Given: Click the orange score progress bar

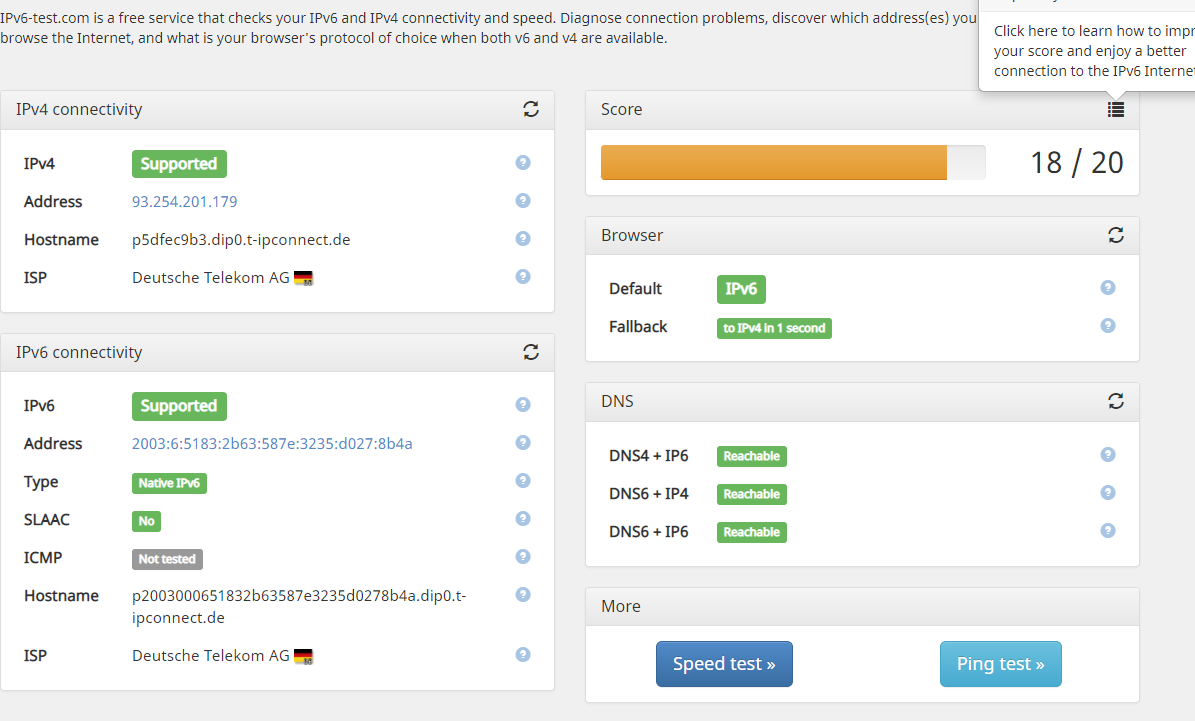Looking at the screenshot, I should click(x=774, y=162).
